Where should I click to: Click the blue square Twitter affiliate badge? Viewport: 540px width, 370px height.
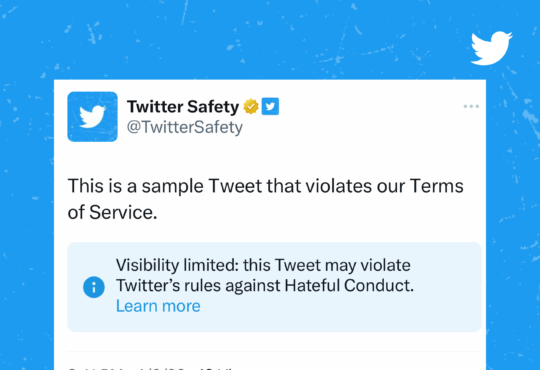(x=270, y=106)
